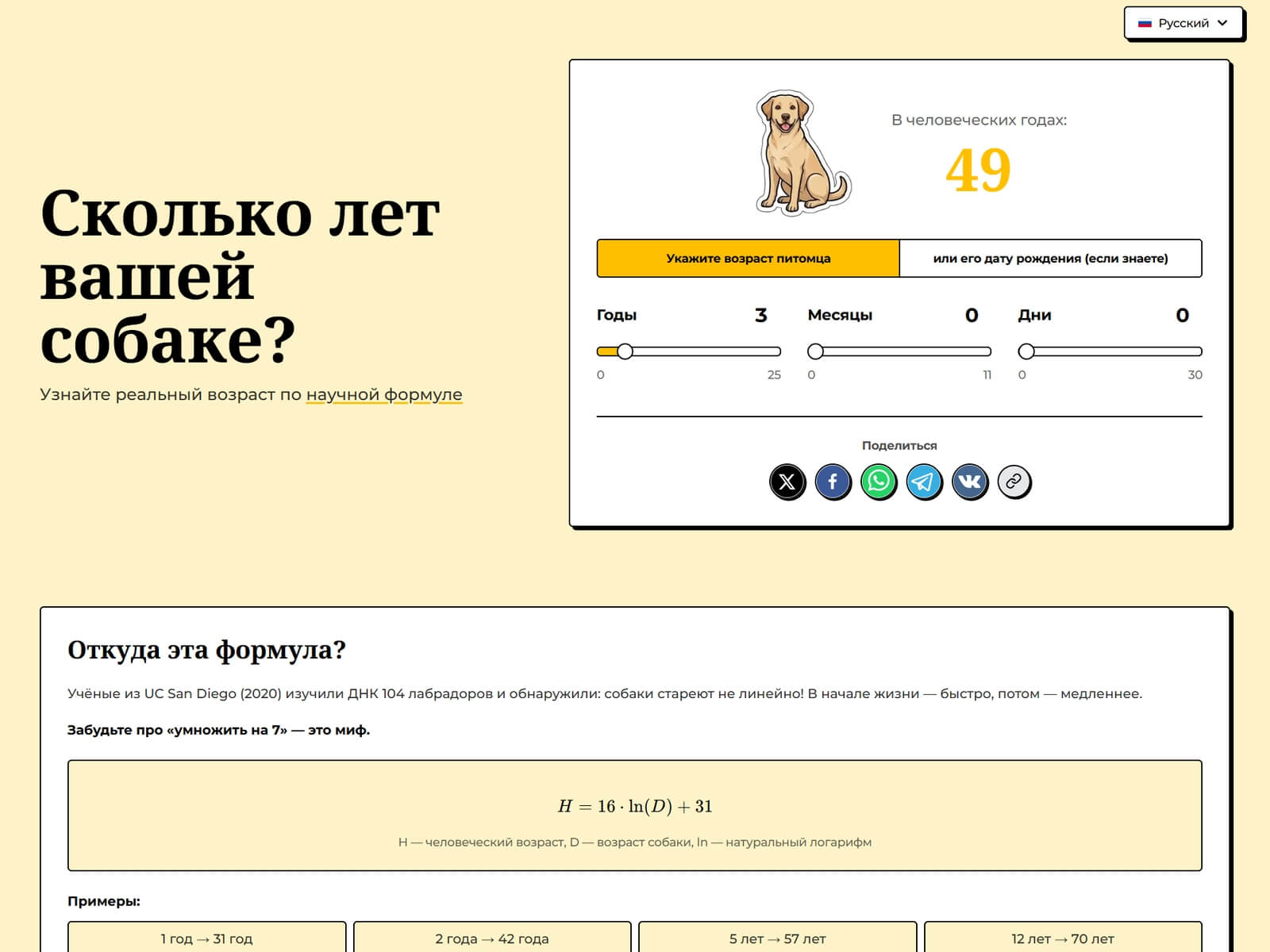Click the Russian flag icon
The width and height of the screenshot is (1270, 952).
(x=1144, y=23)
